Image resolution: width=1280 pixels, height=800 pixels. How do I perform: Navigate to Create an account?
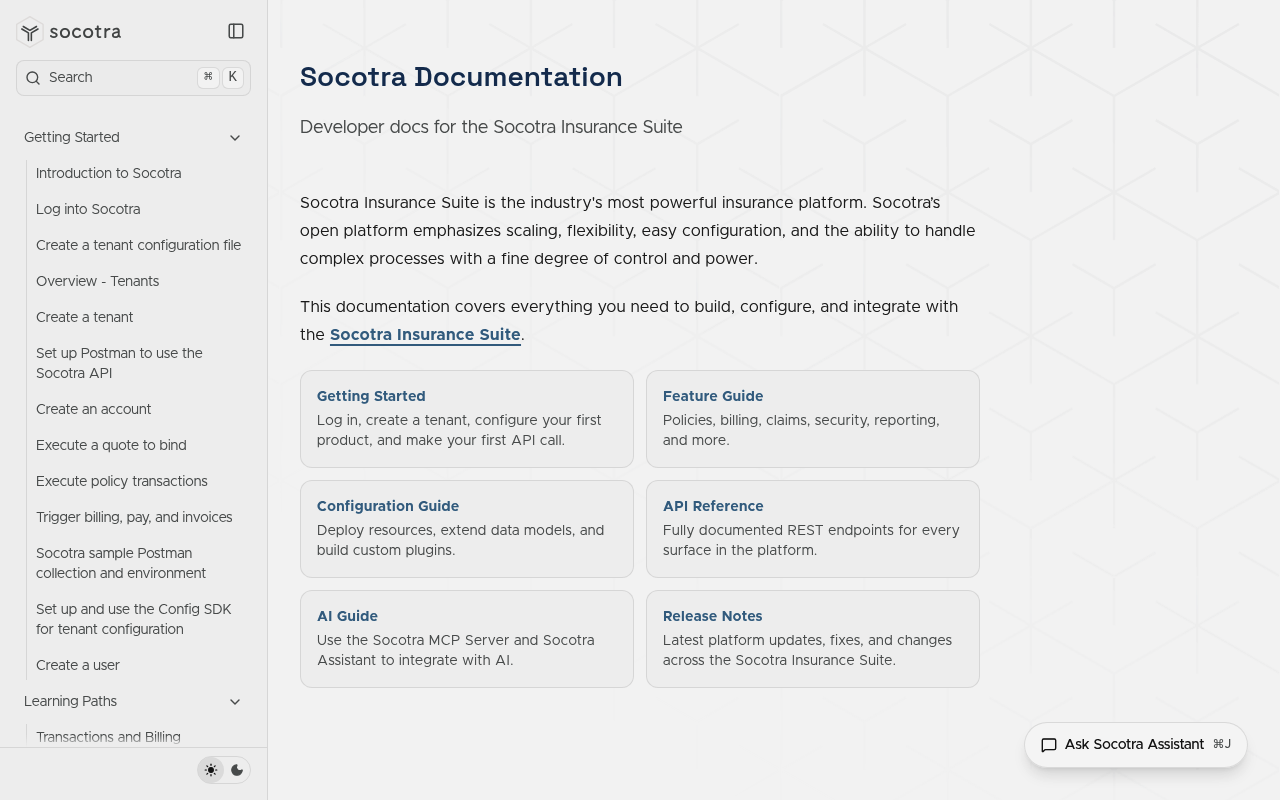[x=94, y=409]
